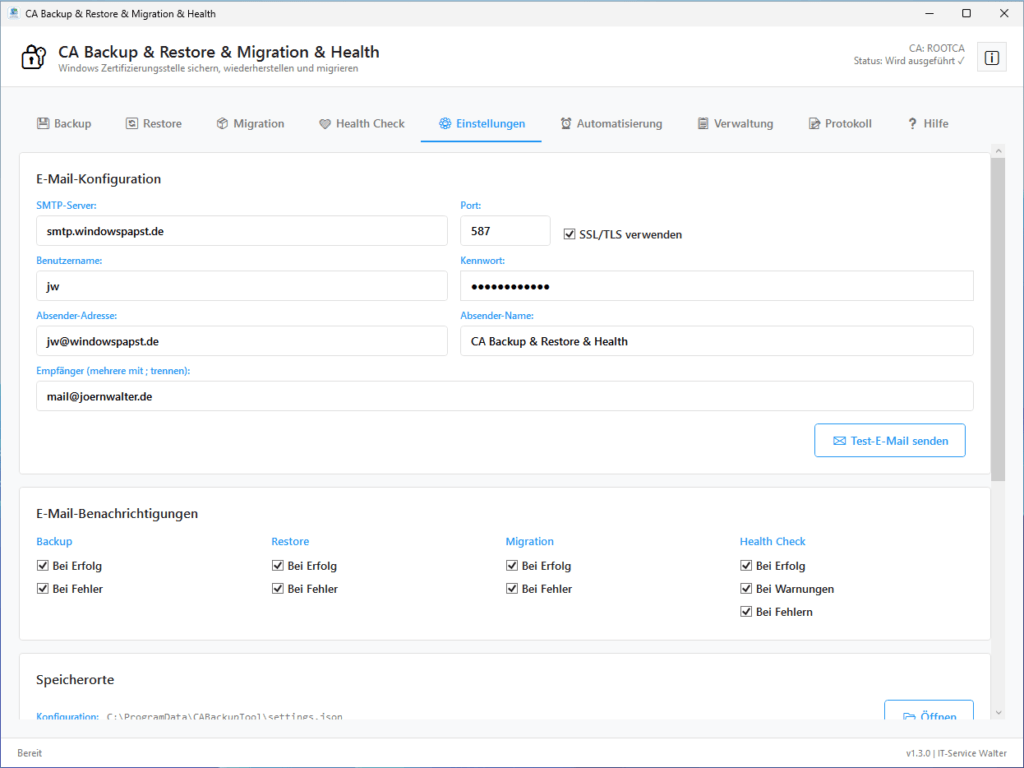Click the Automatisierung clock icon

tap(565, 123)
